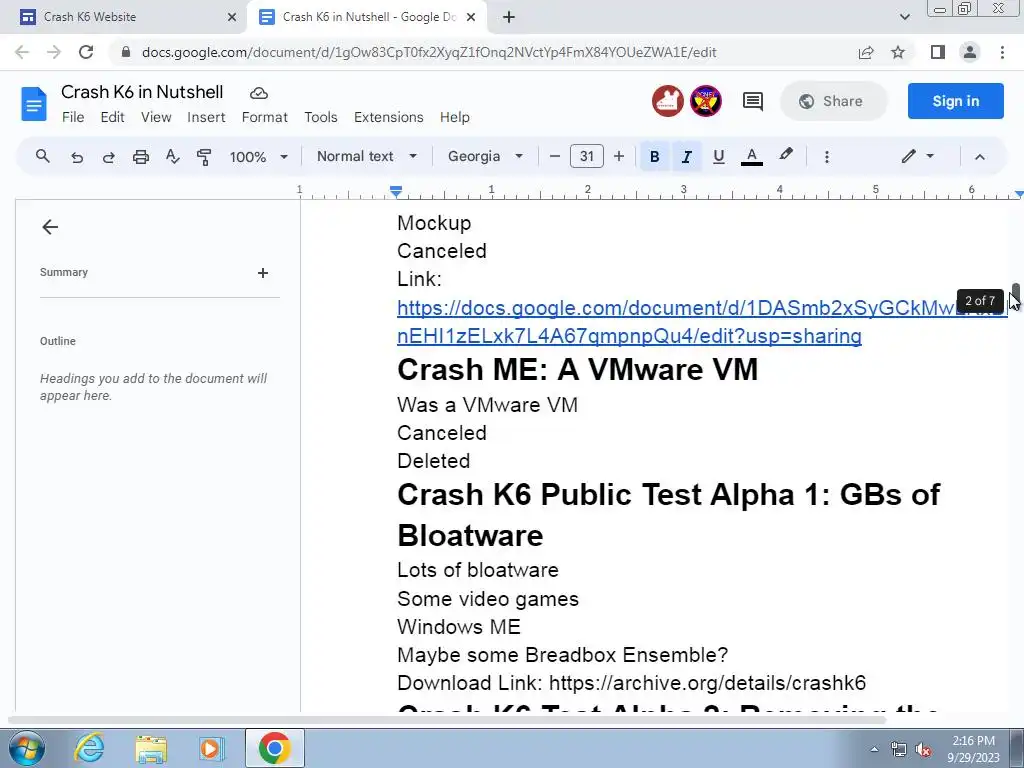Print the document
1024x768 pixels.
point(140,157)
